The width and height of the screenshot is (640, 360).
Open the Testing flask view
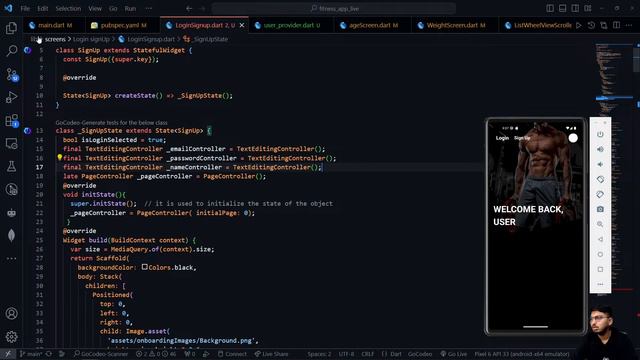coord(11,166)
